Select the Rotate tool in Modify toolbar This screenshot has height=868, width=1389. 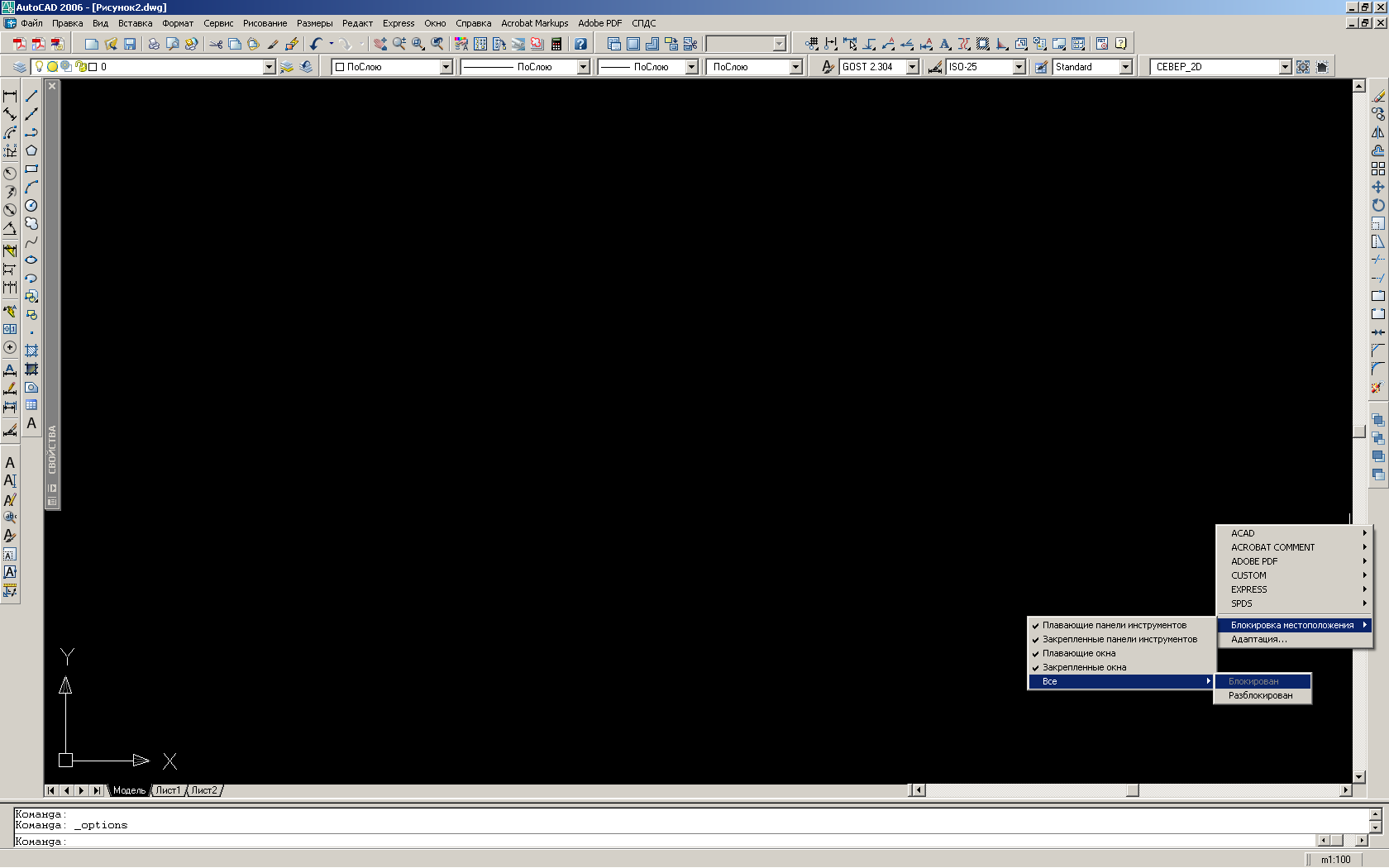pyautogui.click(x=1378, y=205)
